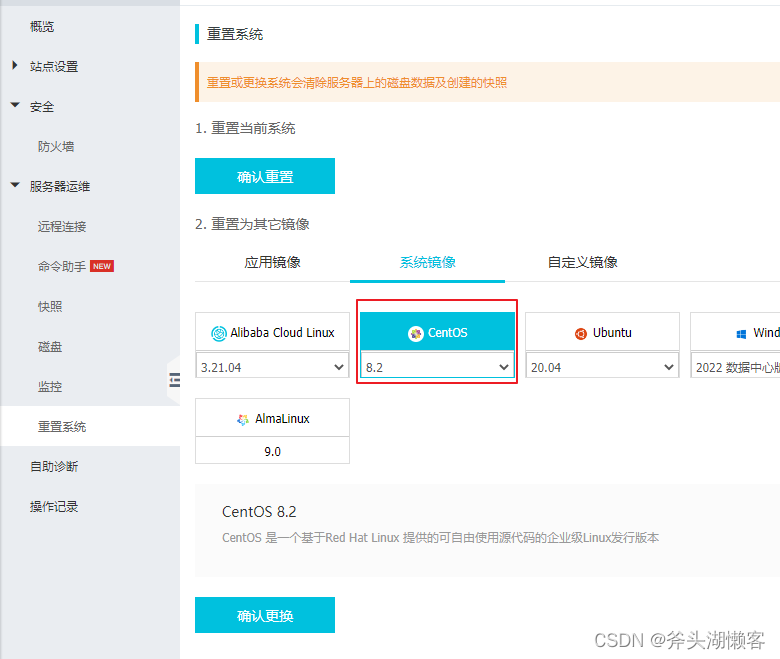
Task: Open the Ubuntu 20.04 version dropdown
Action: click(602, 367)
